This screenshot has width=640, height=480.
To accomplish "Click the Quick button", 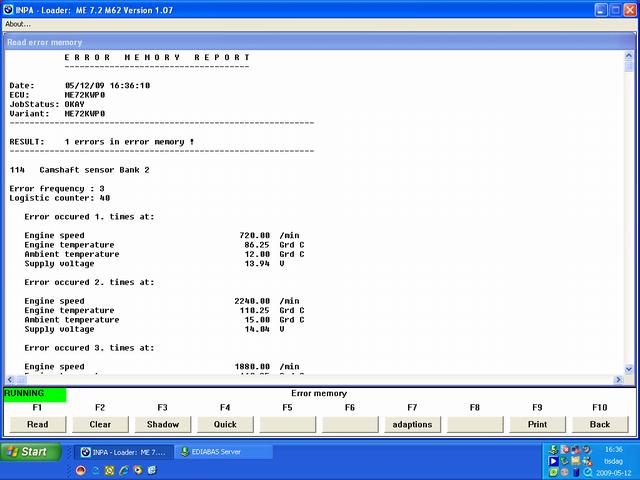I will pyautogui.click(x=225, y=424).
